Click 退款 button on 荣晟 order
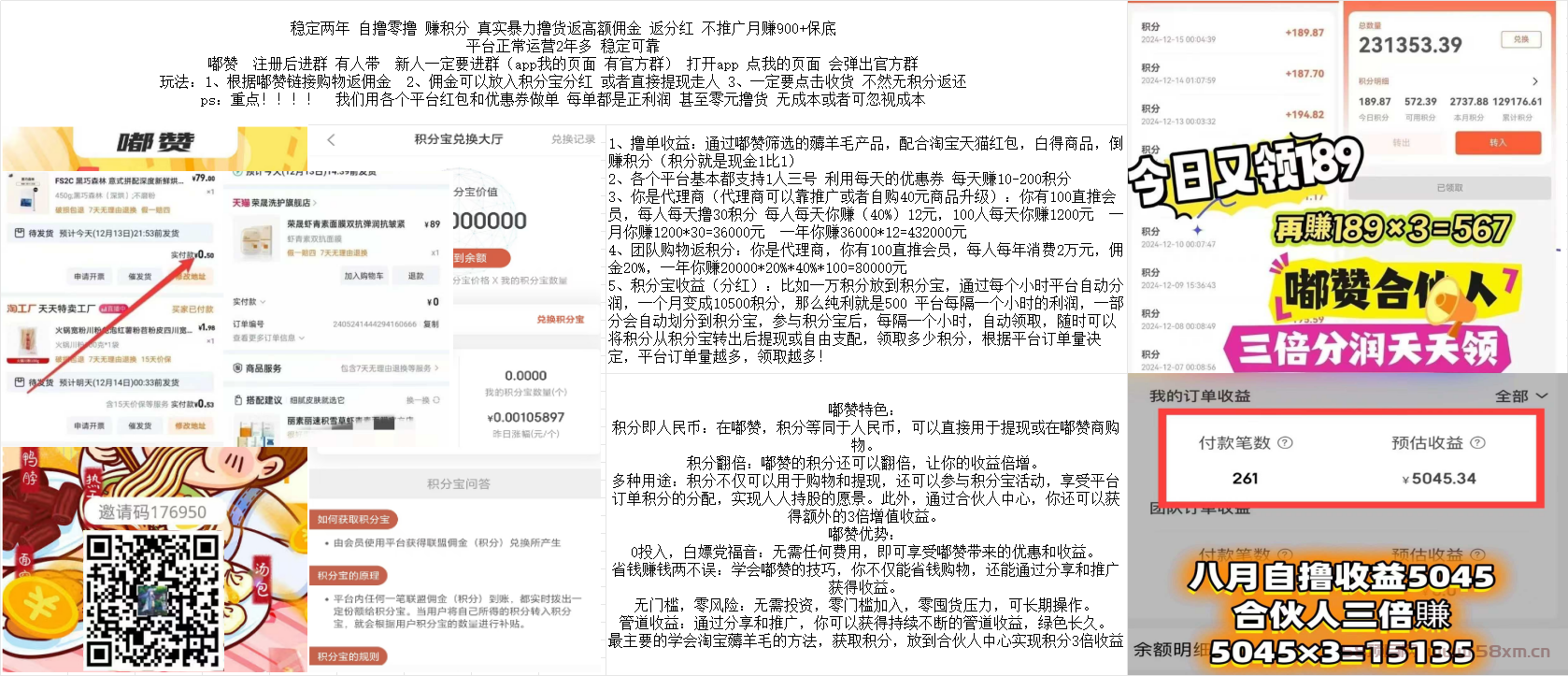Screen dimensions: 1568x676 [x=417, y=276]
